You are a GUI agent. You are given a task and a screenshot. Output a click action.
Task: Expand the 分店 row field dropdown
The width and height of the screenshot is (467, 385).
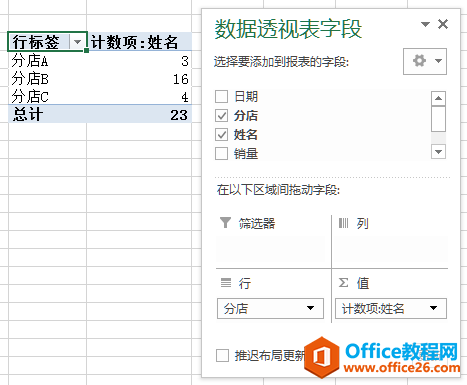310,308
